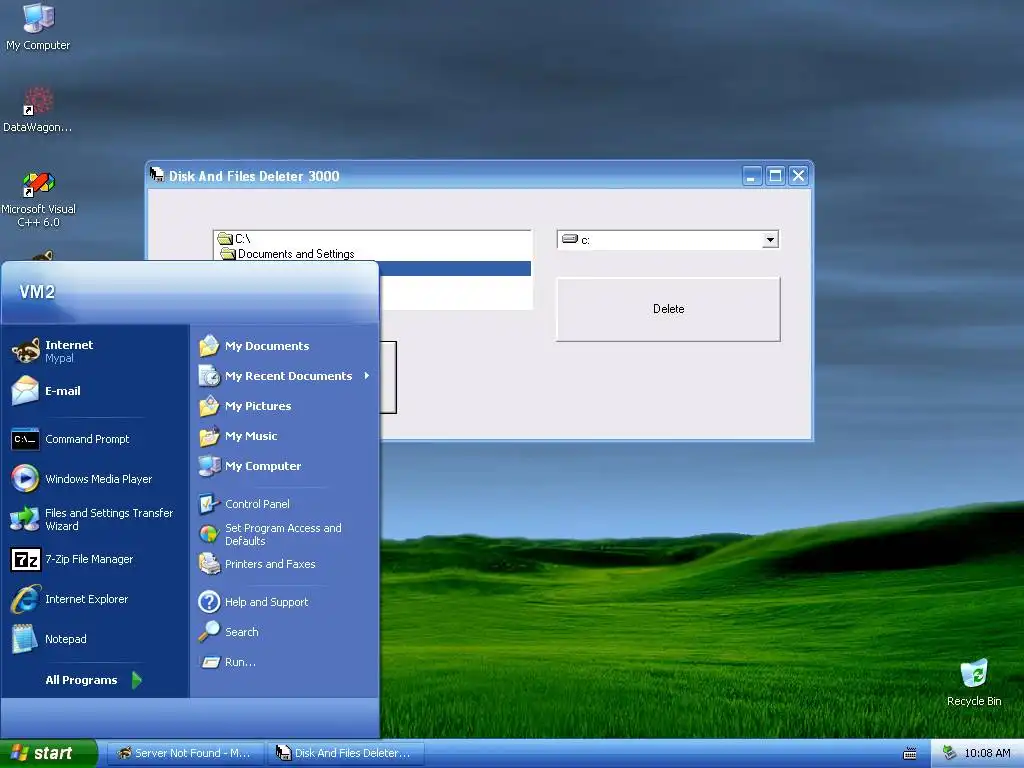The height and width of the screenshot is (768, 1024).
Task: Switch to Disk And Files Deleter taskbar button
Action: (x=345, y=753)
